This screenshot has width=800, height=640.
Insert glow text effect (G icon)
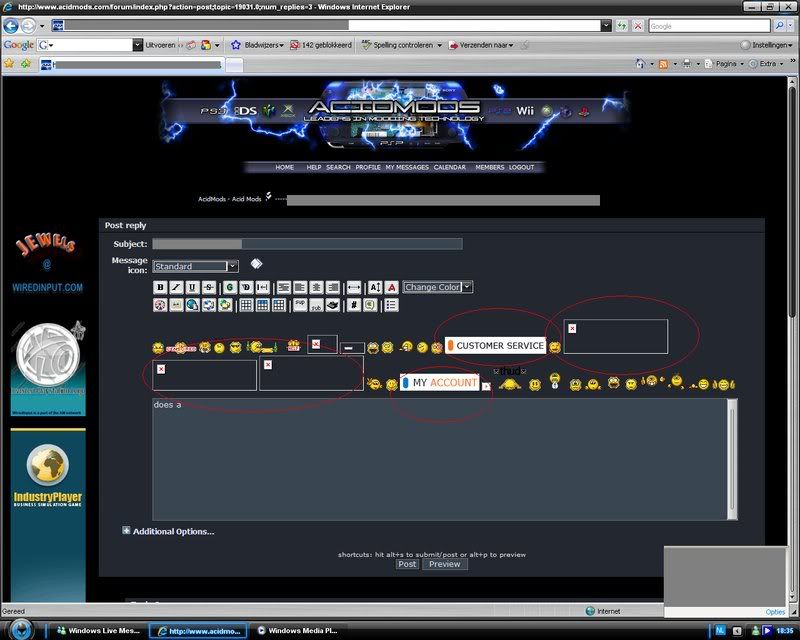(x=230, y=287)
